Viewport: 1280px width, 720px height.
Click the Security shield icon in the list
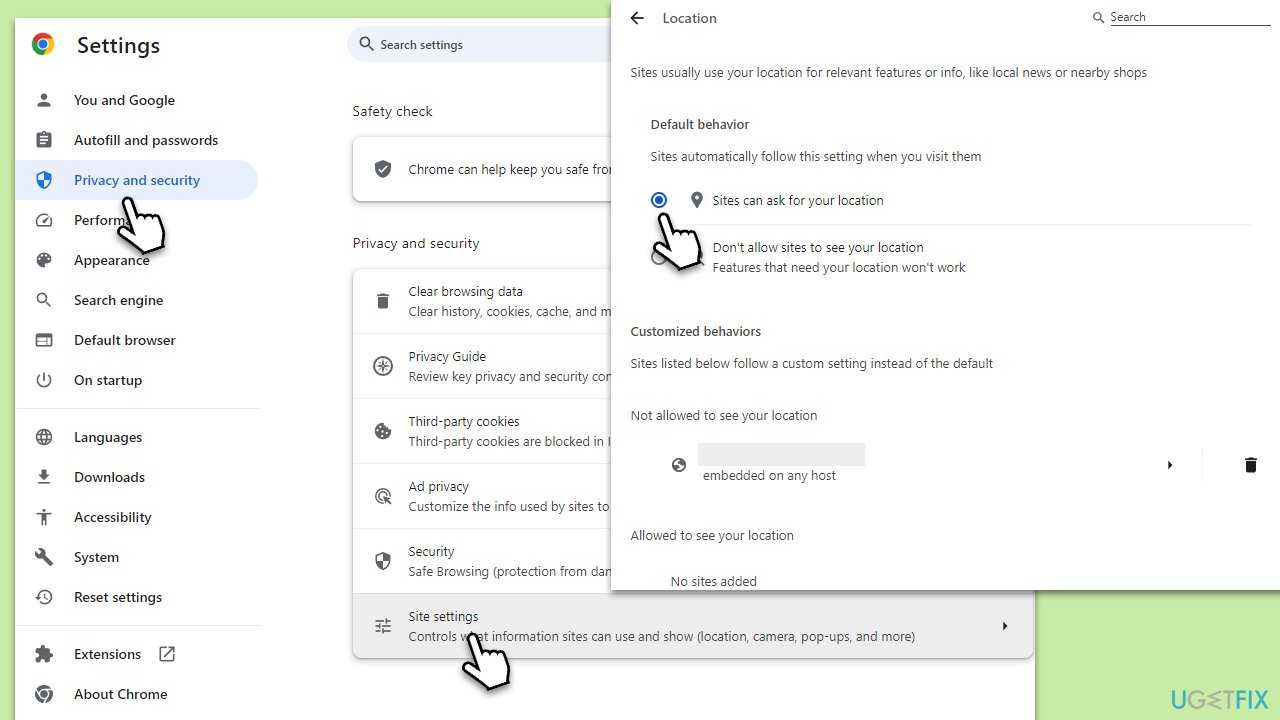tap(382, 561)
